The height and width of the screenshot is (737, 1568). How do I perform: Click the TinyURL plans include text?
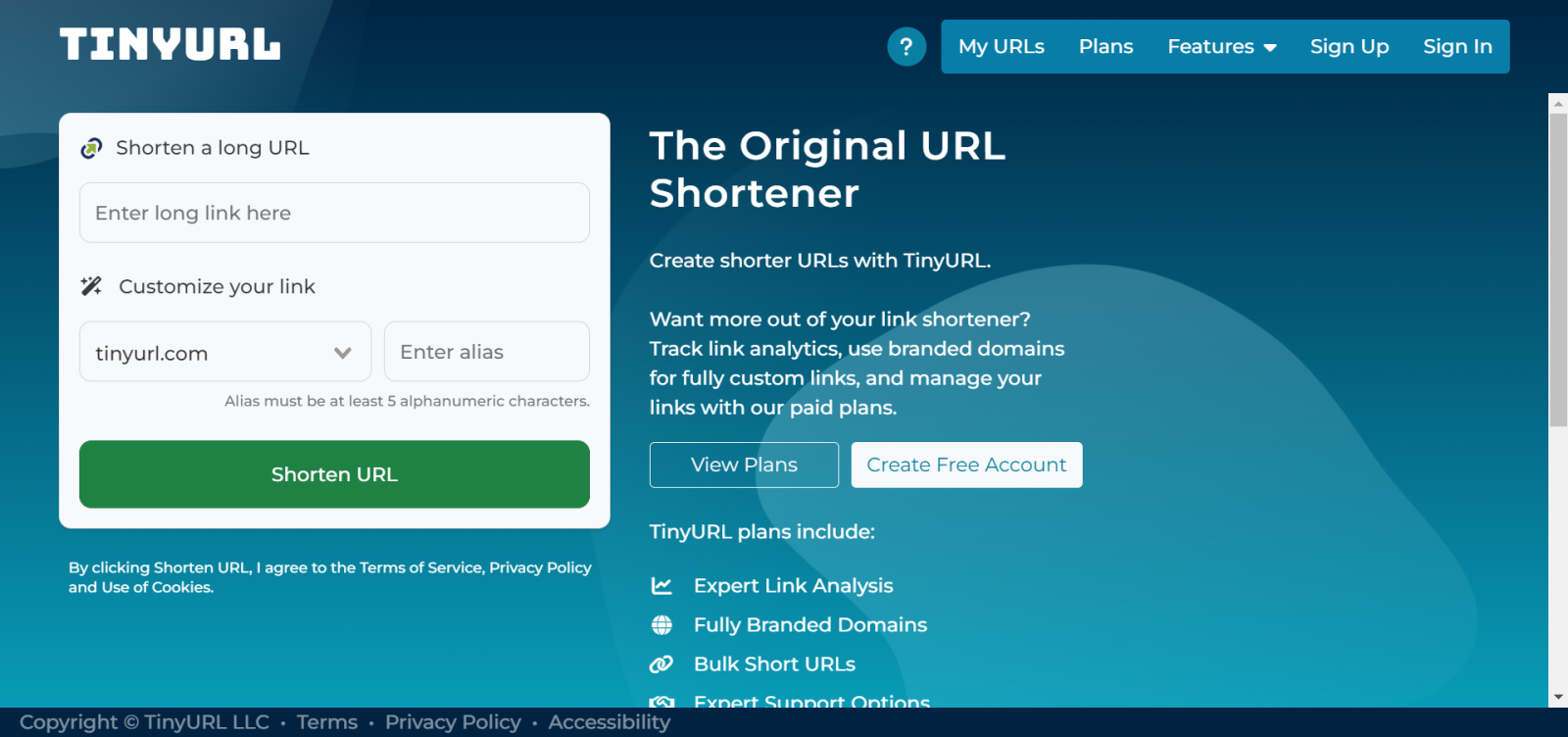click(762, 532)
